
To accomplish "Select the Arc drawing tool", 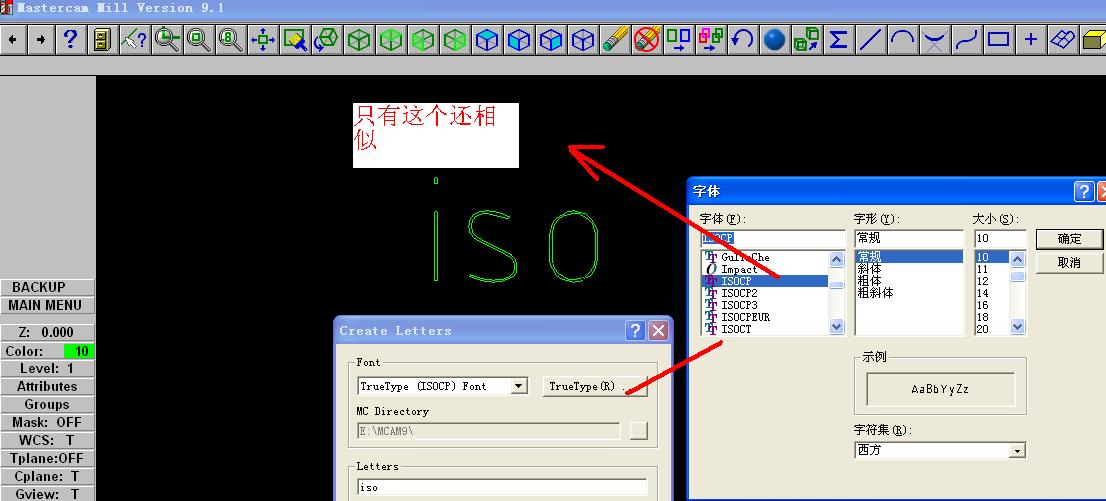I will [x=902, y=40].
